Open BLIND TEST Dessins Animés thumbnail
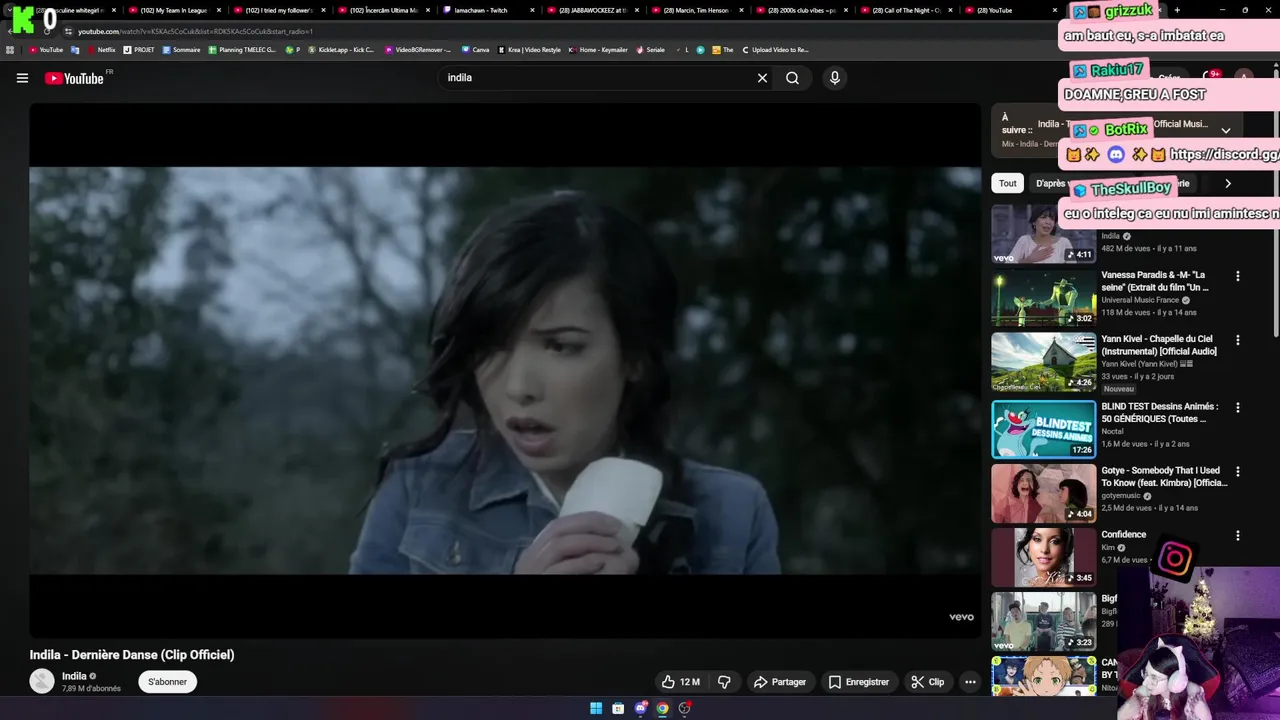 tap(1043, 429)
